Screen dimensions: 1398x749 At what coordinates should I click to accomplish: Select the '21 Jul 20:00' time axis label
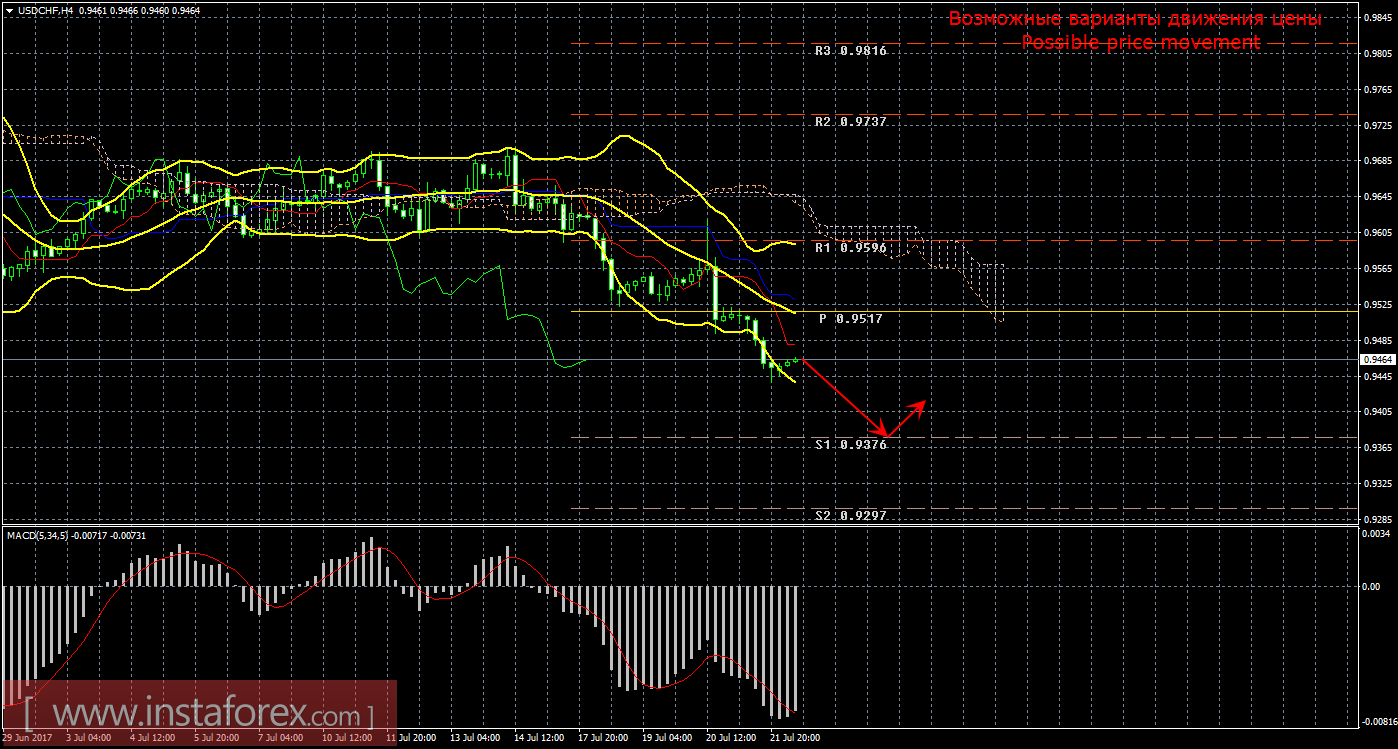point(794,738)
